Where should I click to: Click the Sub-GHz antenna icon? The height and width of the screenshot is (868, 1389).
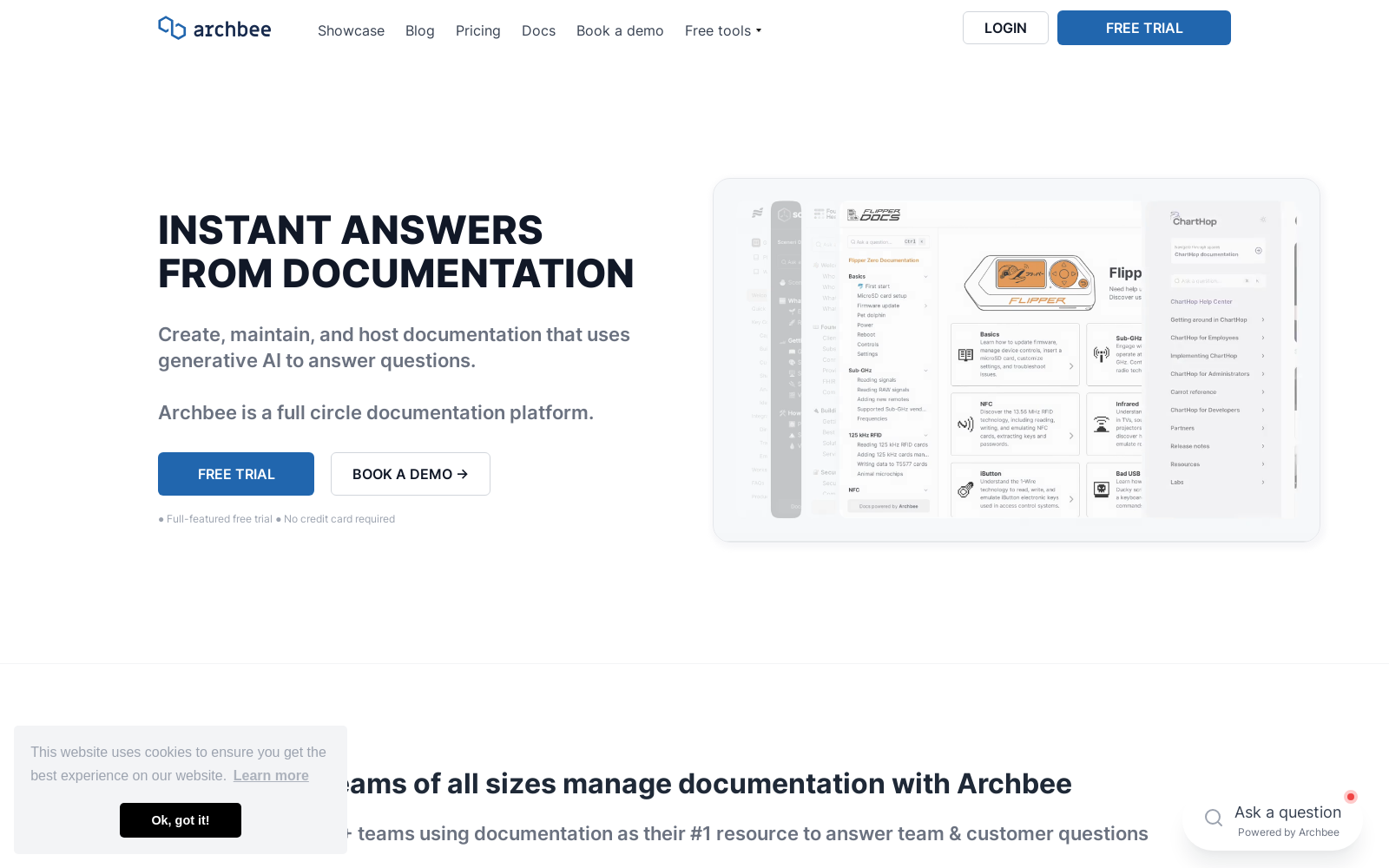coord(1101,354)
